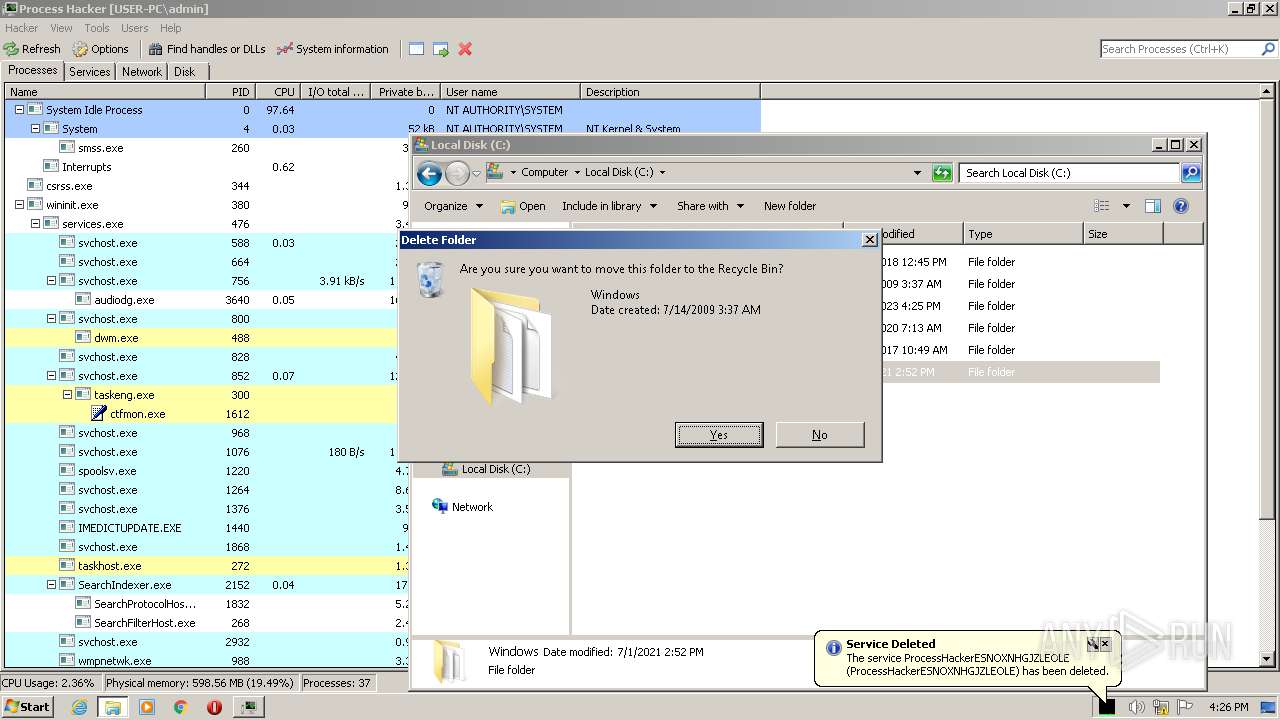Click the change view icon in Explorer
Viewport: 1280px width, 720px height.
pos(1102,206)
